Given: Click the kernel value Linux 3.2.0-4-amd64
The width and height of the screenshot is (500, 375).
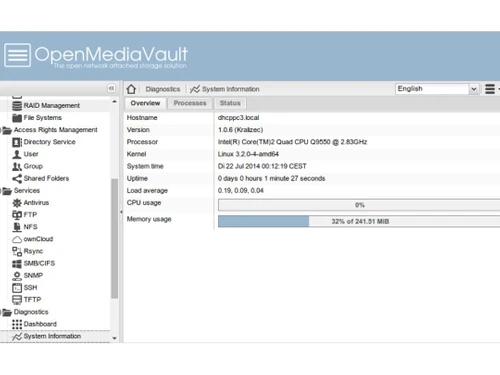Looking at the screenshot, I should (x=248, y=154).
